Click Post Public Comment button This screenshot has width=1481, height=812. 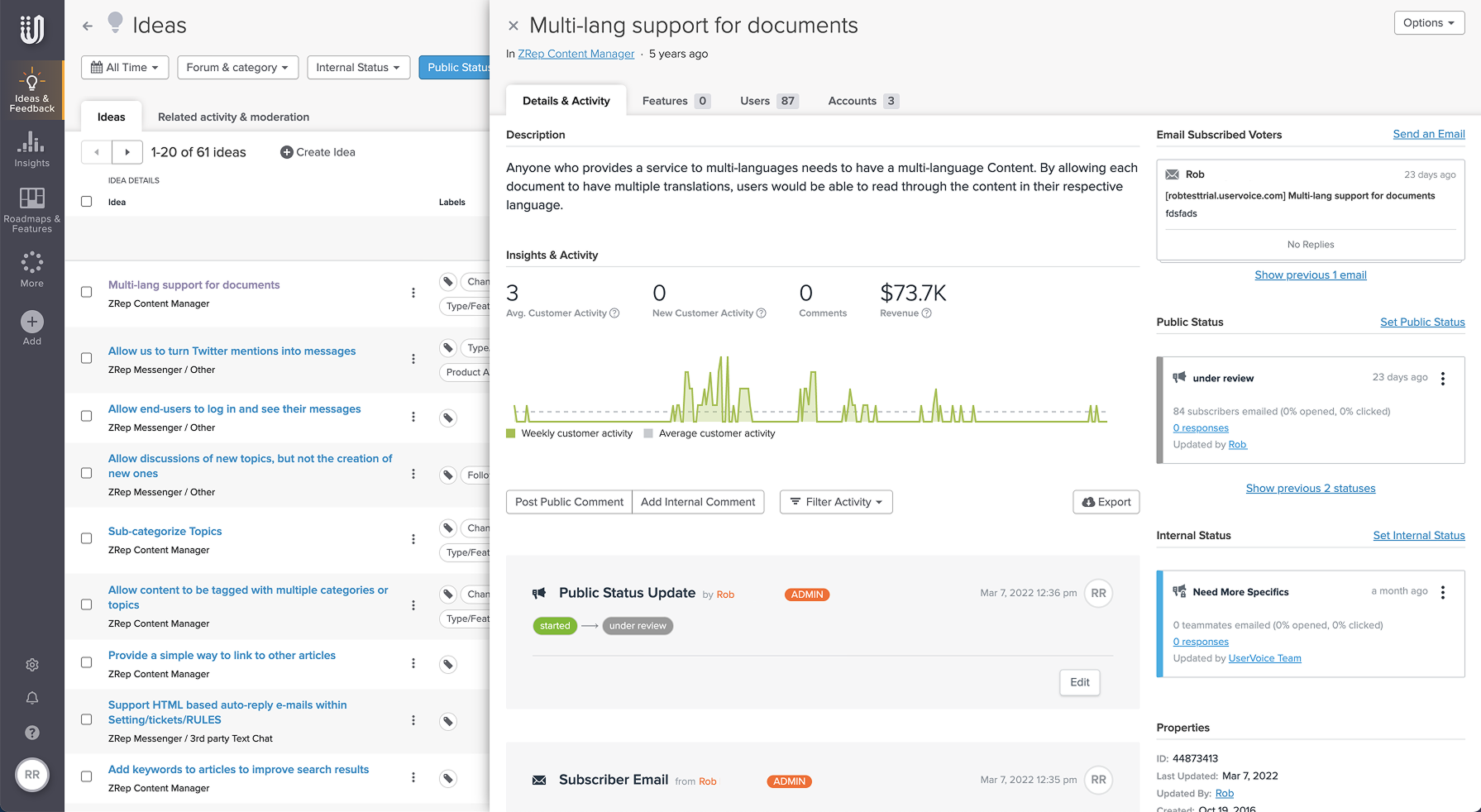[x=569, y=502]
